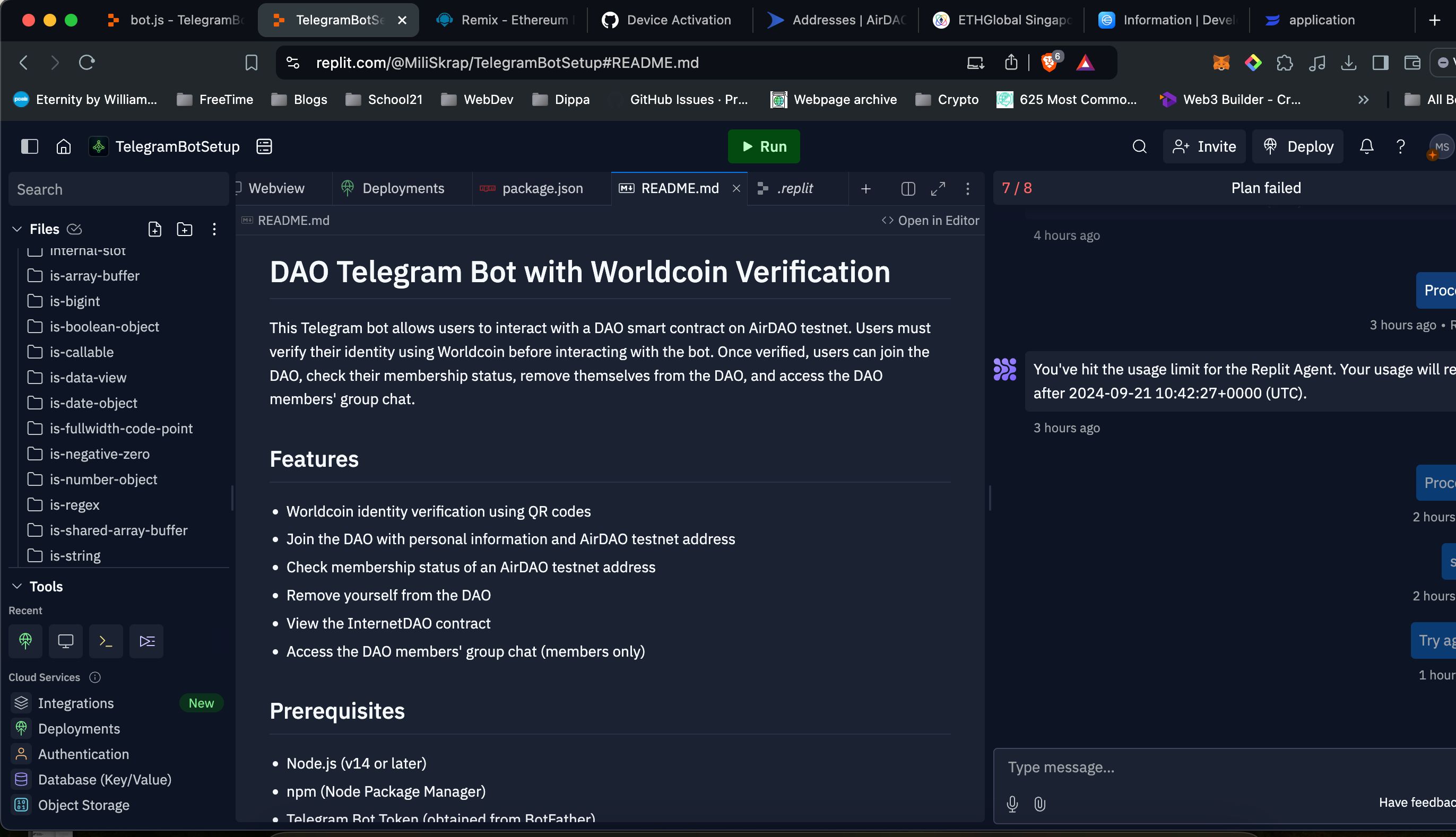Focus the Type message input field
This screenshot has height=837, width=1456.
pyautogui.click(x=1225, y=768)
